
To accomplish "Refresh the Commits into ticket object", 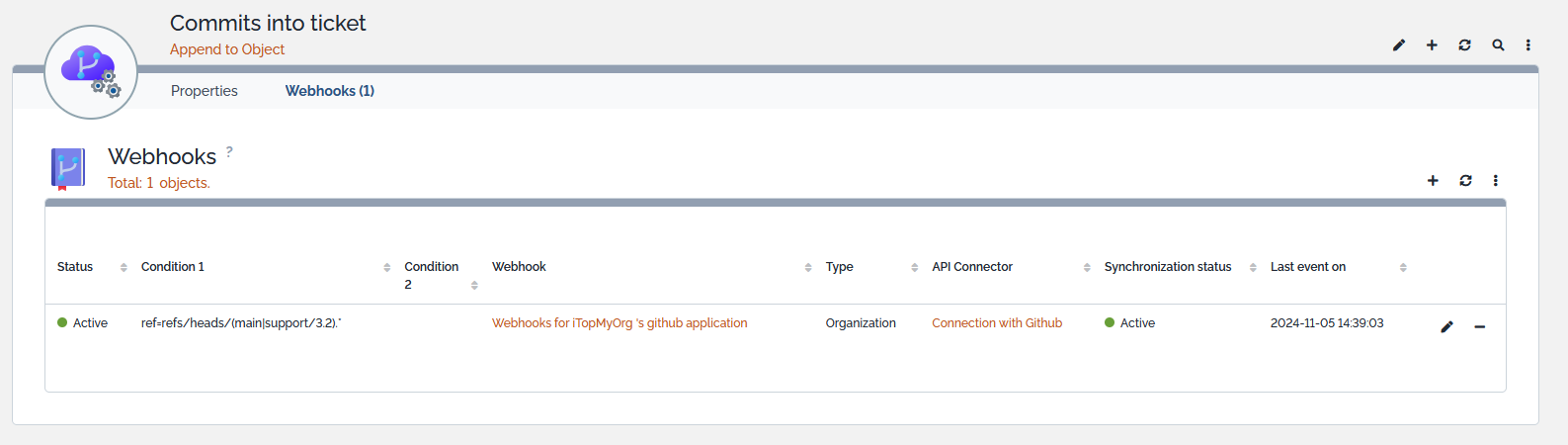I will pyautogui.click(x=1464, y=45).
